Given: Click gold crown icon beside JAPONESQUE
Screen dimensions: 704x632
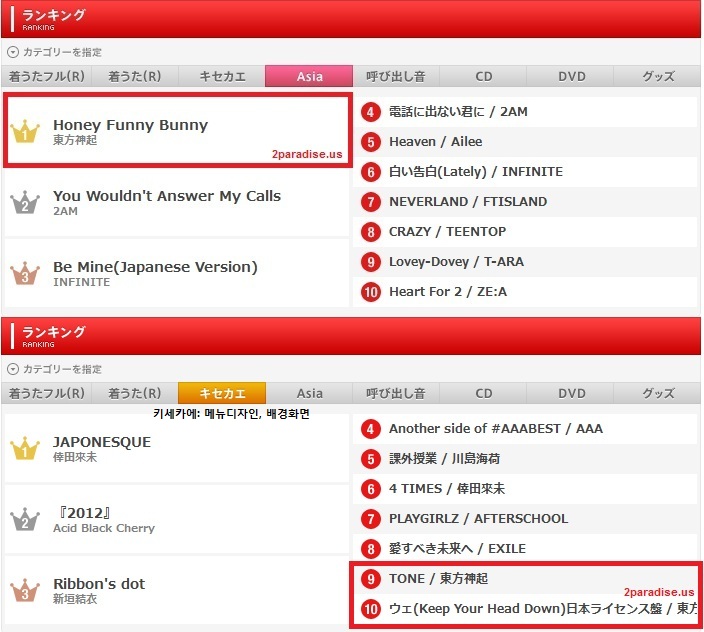Looking at the screenshot, I should [x=25, y=448].
